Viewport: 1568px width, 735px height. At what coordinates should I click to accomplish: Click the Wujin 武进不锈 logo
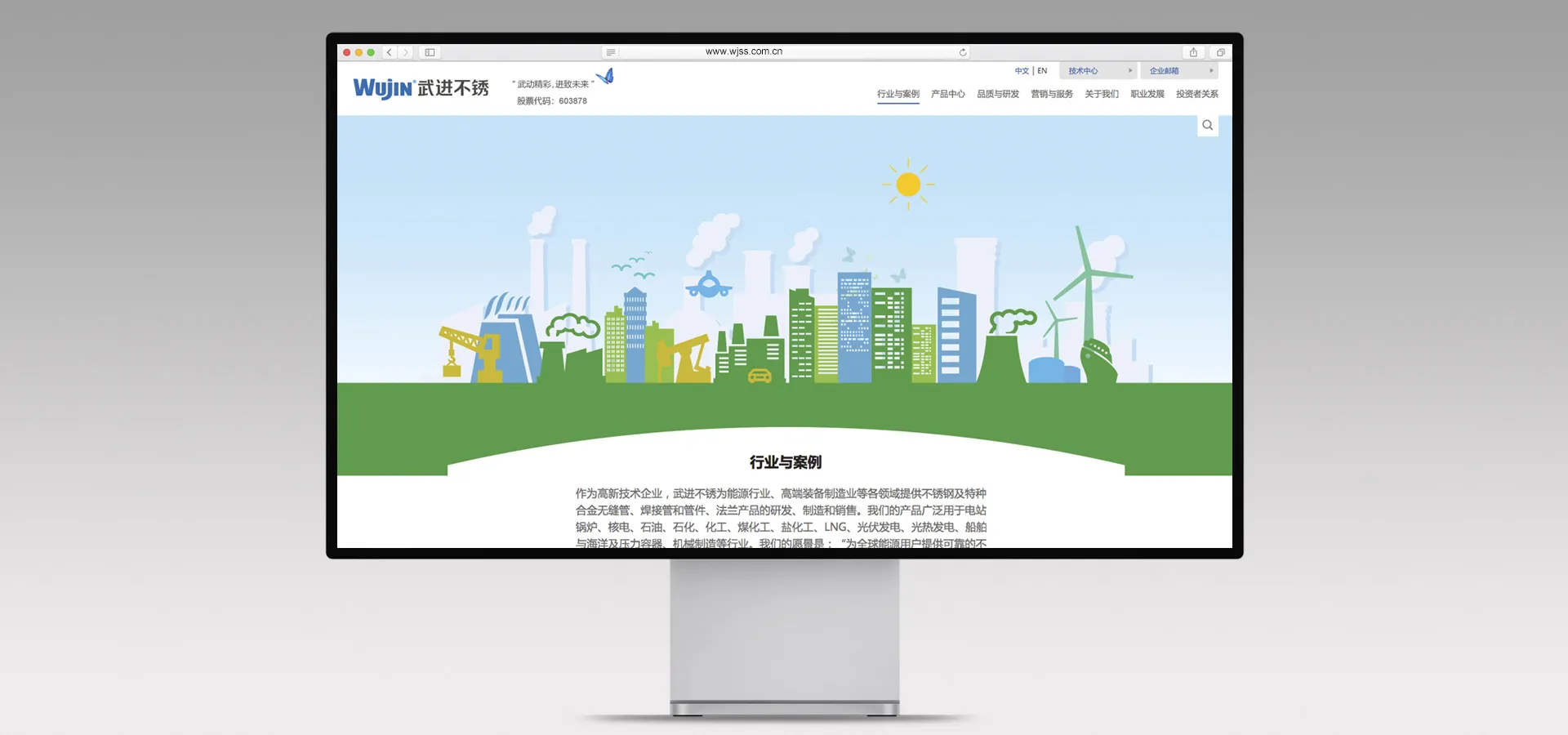[x=421, y=88]
